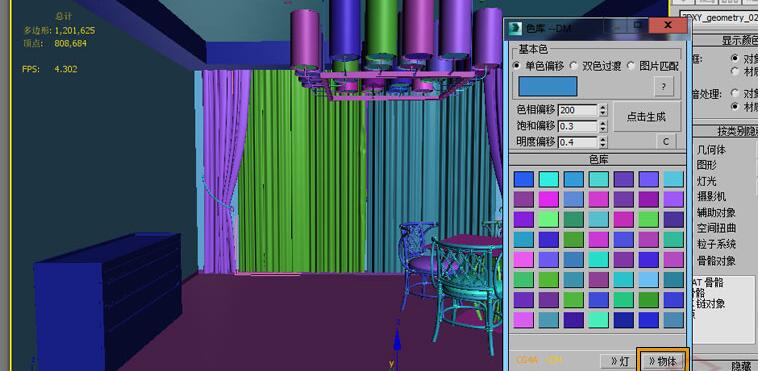Click the 明度偏移 spinner arrows
Viewport: 762px width, 371px height.
coord(603,142)
